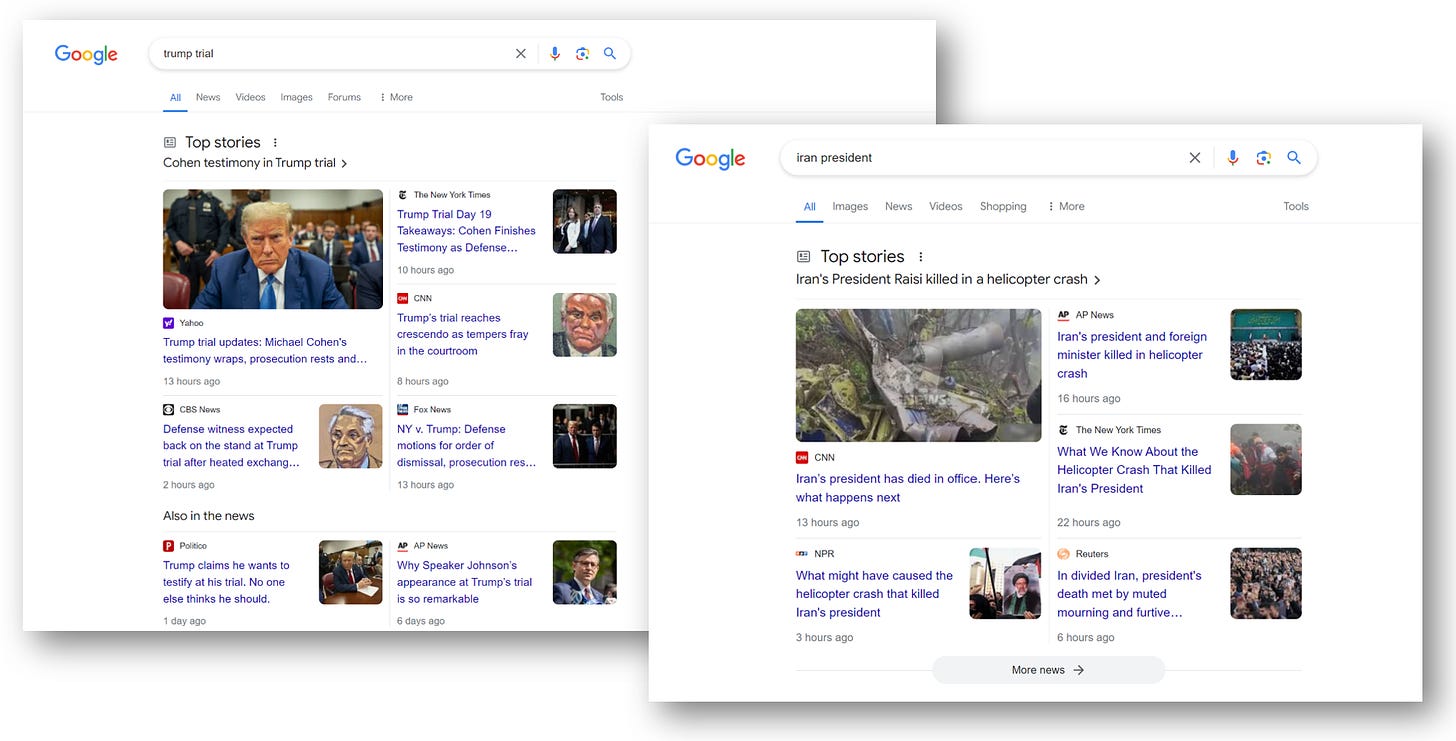Open 'NY v. Trump: Defense motions' Fox article
The image size is (1456, 741).
click(466, 446)
